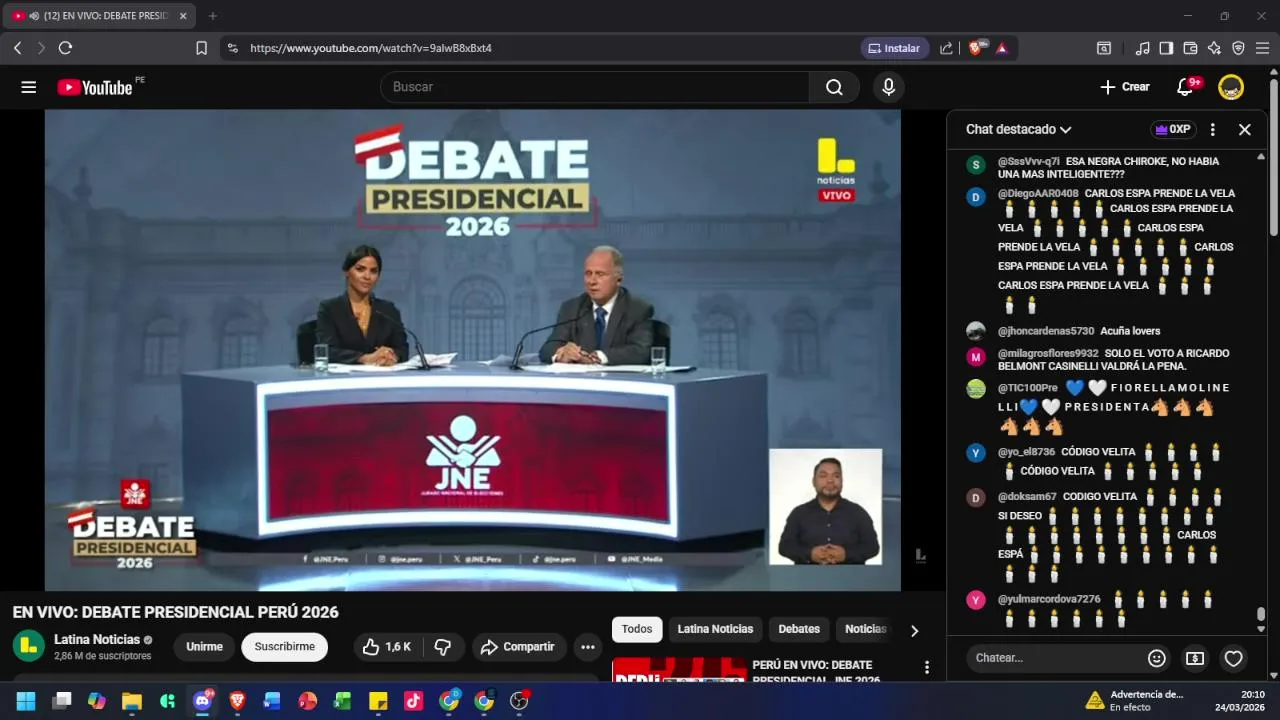This screenshot has height=720, width=1280.
Task: Open more video actions ellipsis
Action: (x=588, y=647)
